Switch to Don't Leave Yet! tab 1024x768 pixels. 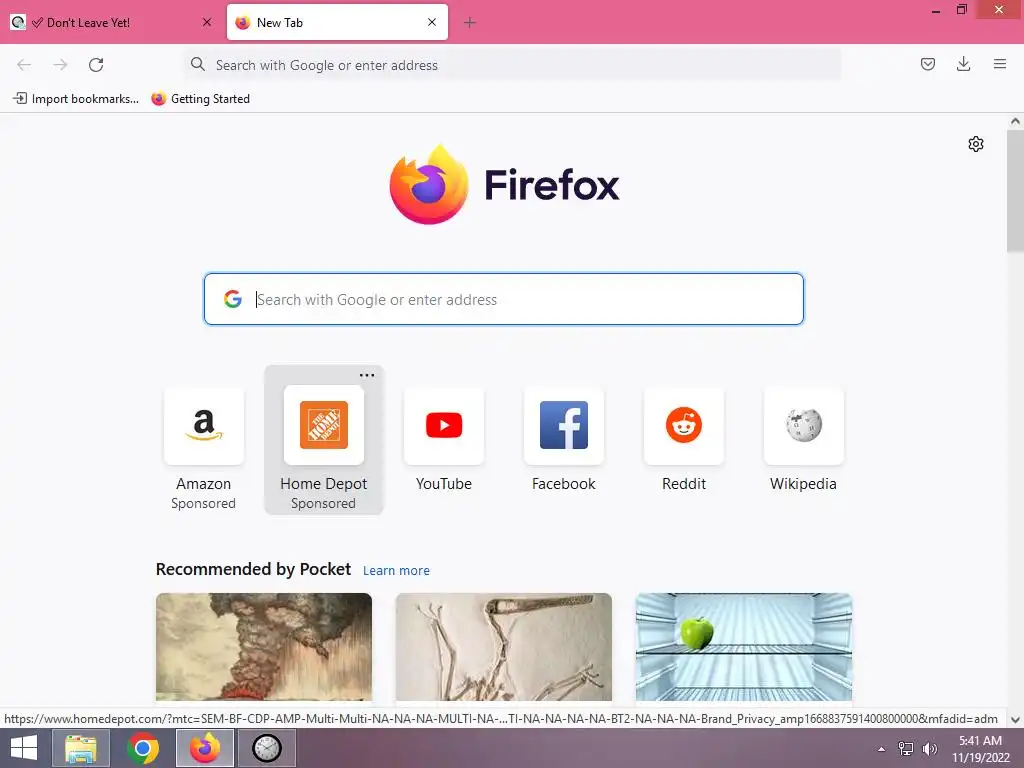tap(112, 22)
